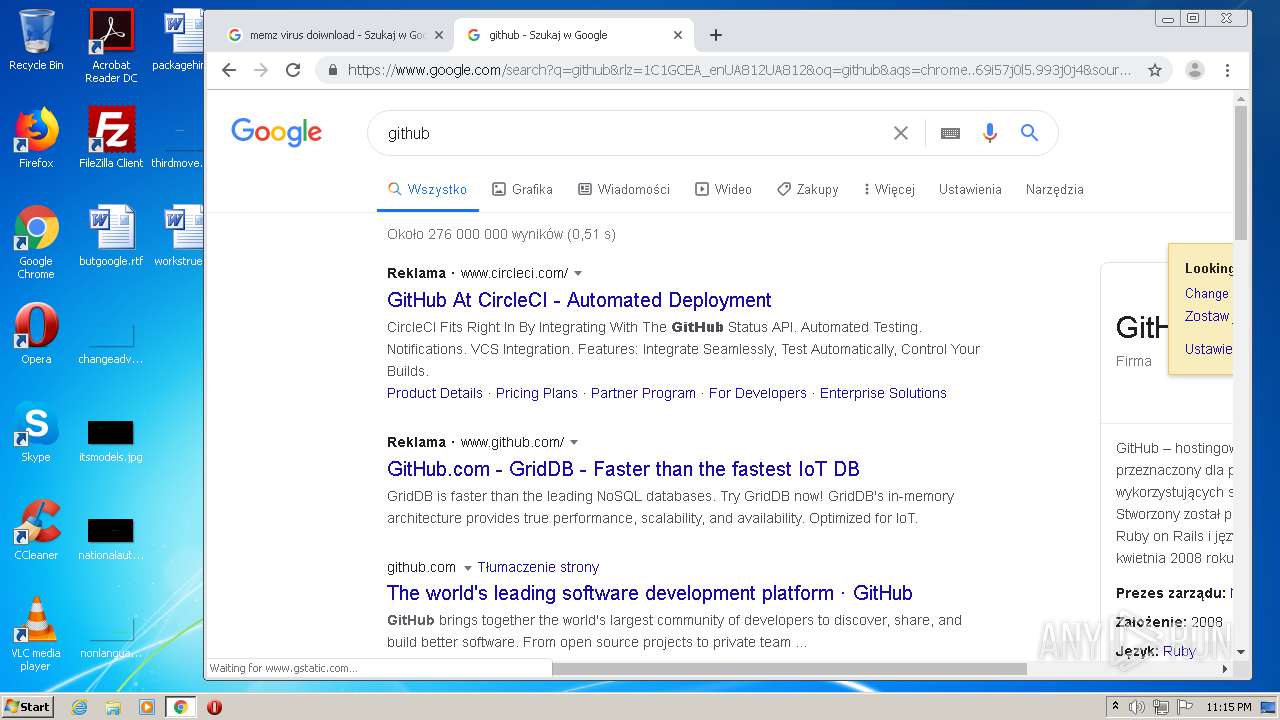This screenshot has width=1280, height=720.
Task: Close the memz virus download tab
Action: (439, 35)
